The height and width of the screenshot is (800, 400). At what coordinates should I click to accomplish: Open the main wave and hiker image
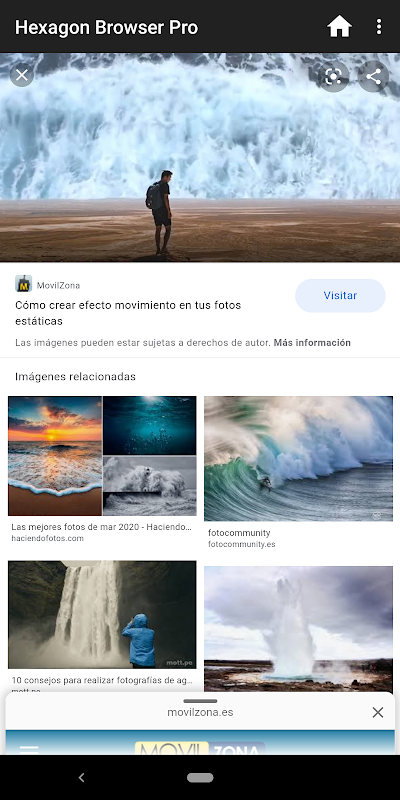200,158
